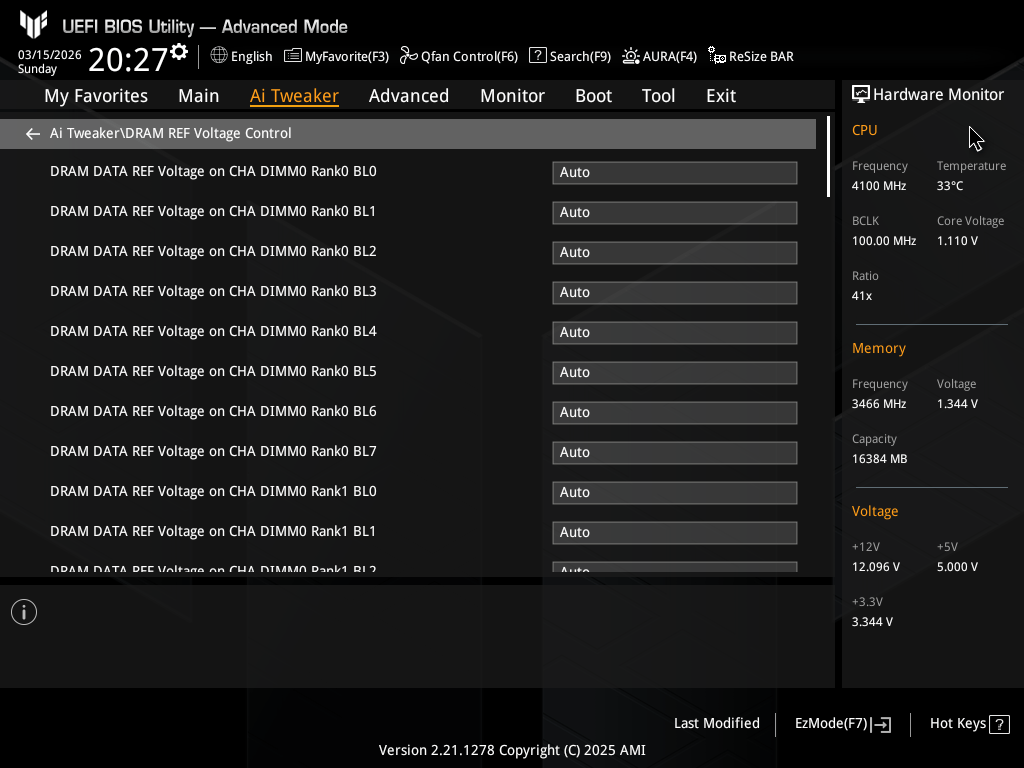
Task: Click the 03/15/2026 date text
Action: click(50, 55)
